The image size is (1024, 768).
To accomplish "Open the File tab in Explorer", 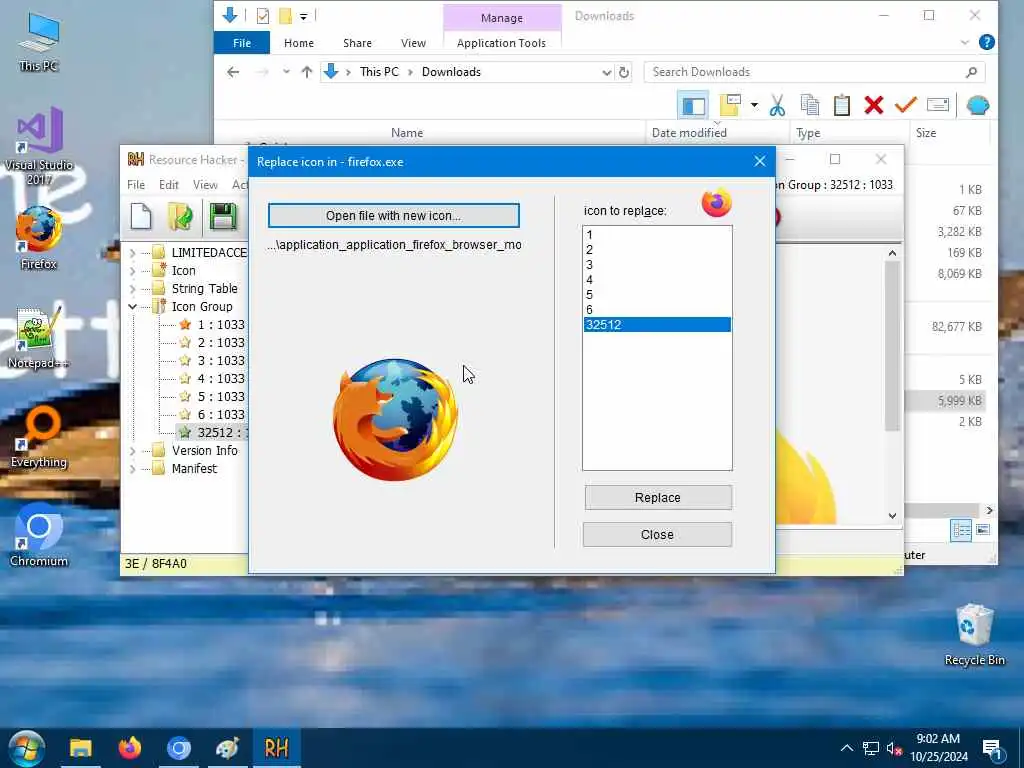I will coord(242,43).
